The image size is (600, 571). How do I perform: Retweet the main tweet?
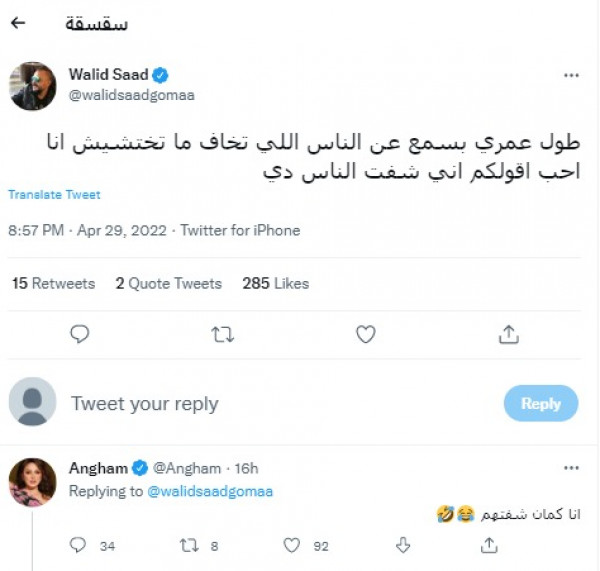[222, 334]
